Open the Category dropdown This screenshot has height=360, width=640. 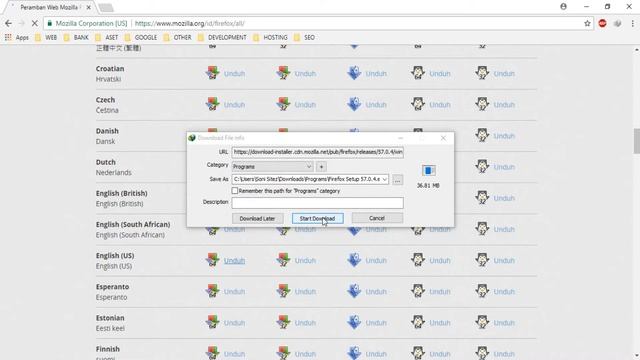click(272, 167)
